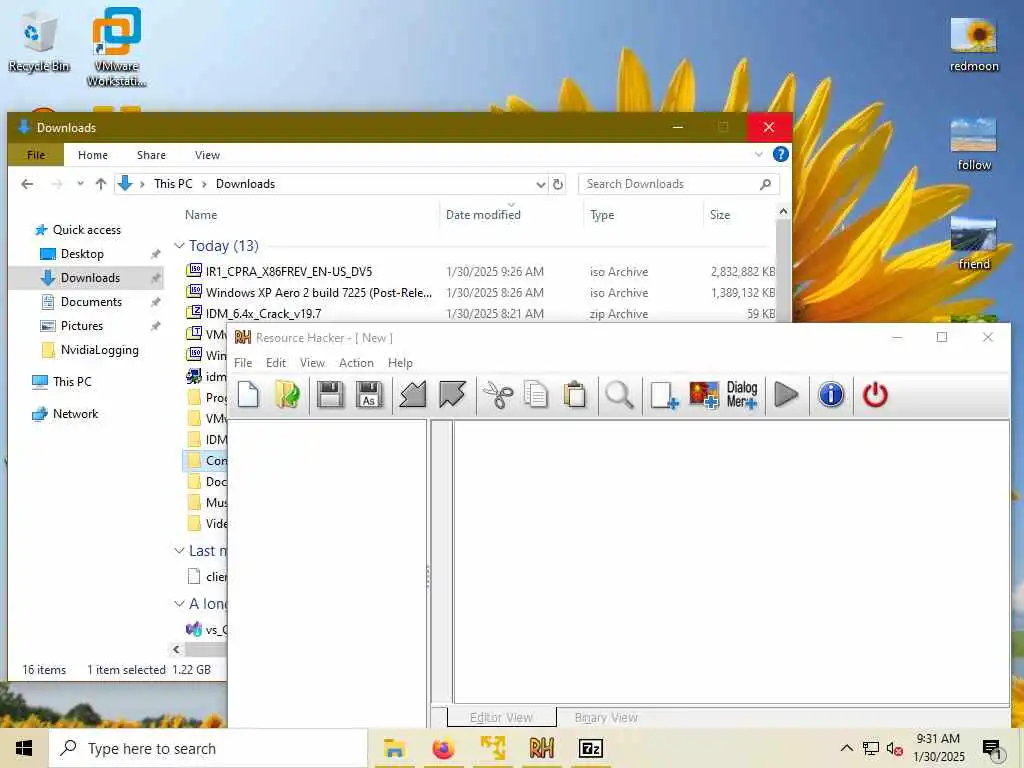Image resolution: width=1024 pixels, height=768 pixels.
Task: Click the New blank script icon in Resource Hacker
Action: (248, 395)
